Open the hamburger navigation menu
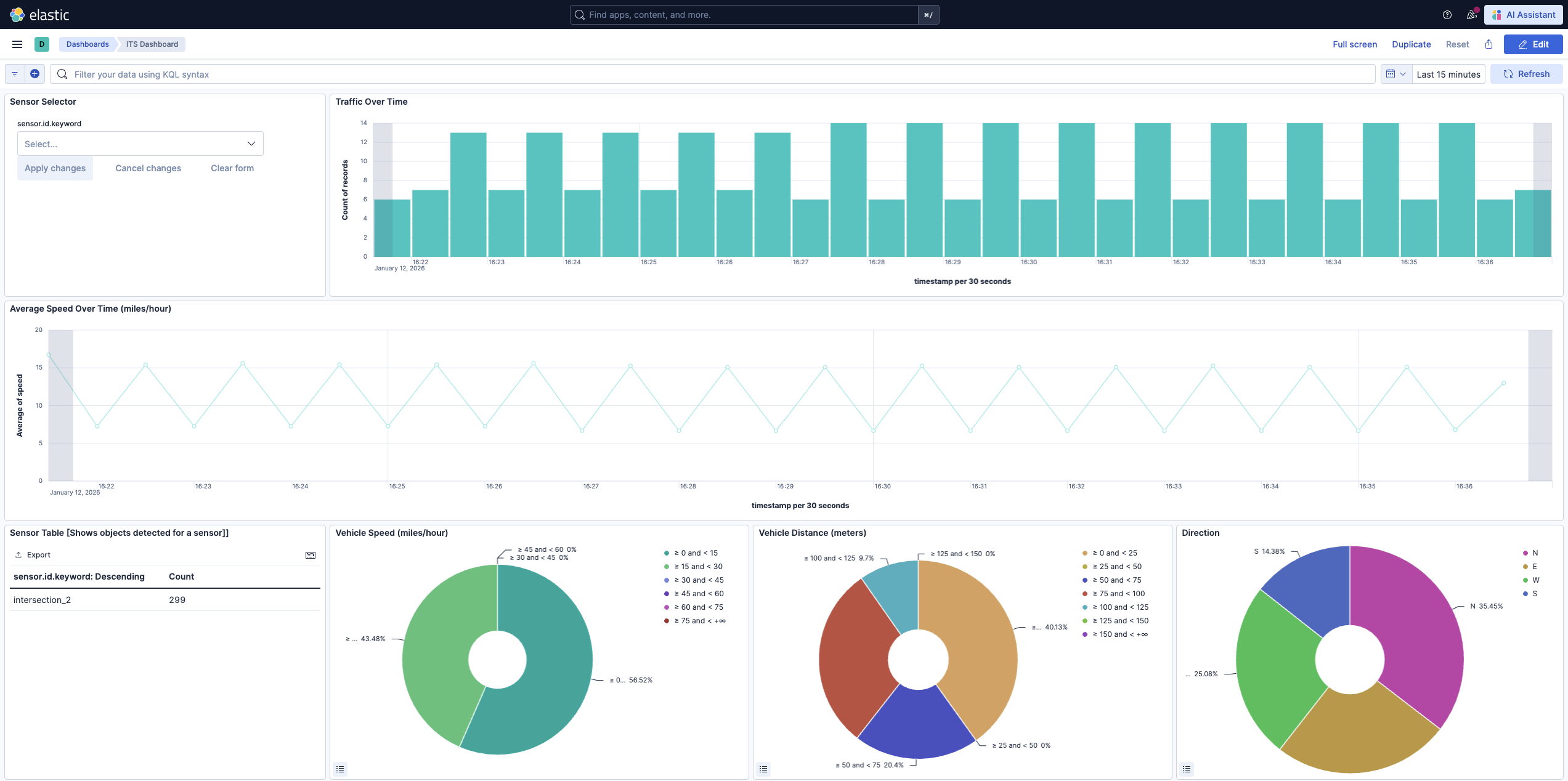 click(x=17, y=44)
